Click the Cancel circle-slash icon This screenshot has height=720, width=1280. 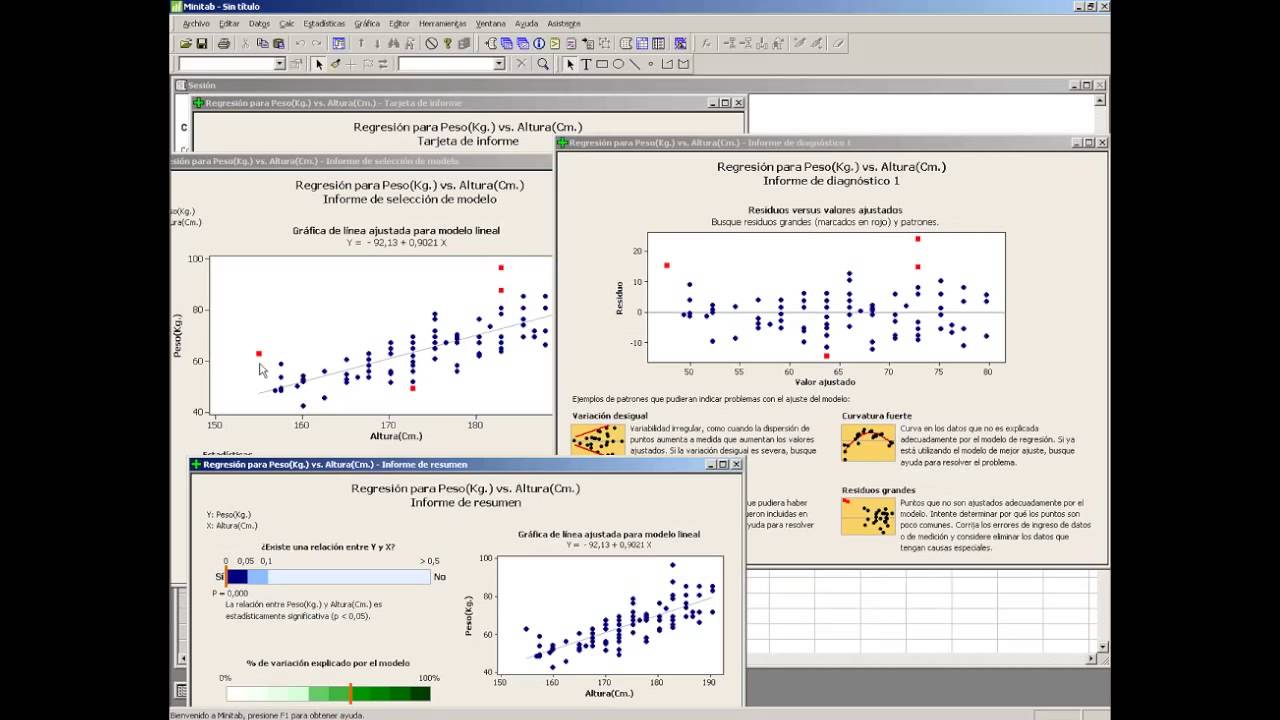432,43
